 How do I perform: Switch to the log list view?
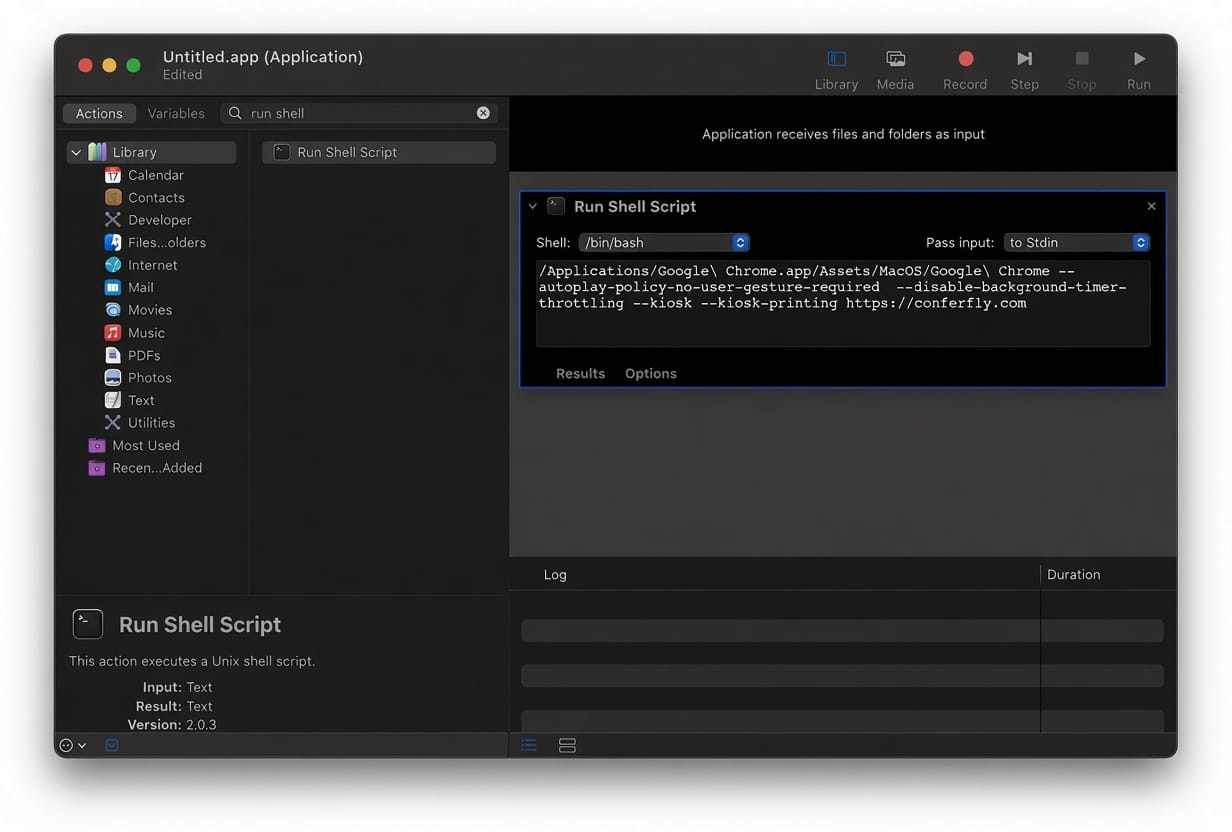[528, 745]
